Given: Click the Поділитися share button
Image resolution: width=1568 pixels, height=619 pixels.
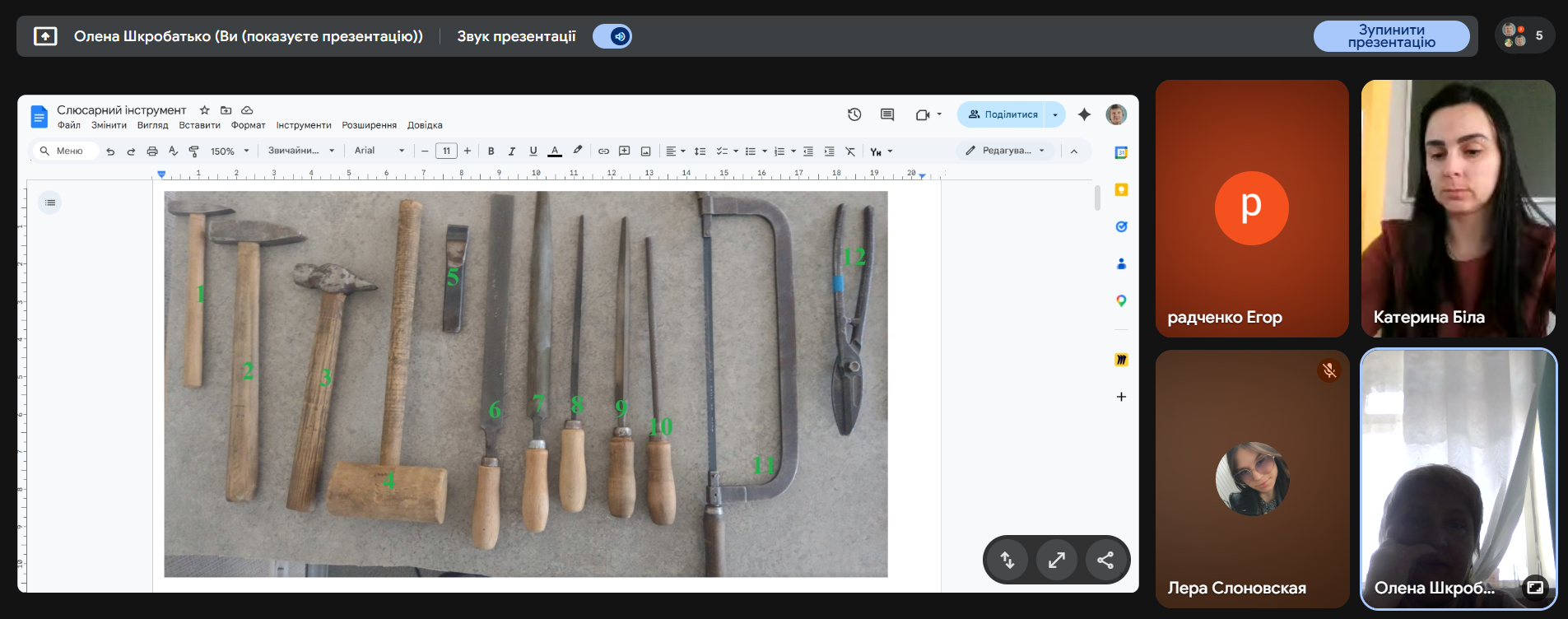Looking at the screenshot, I should 1003,114.
